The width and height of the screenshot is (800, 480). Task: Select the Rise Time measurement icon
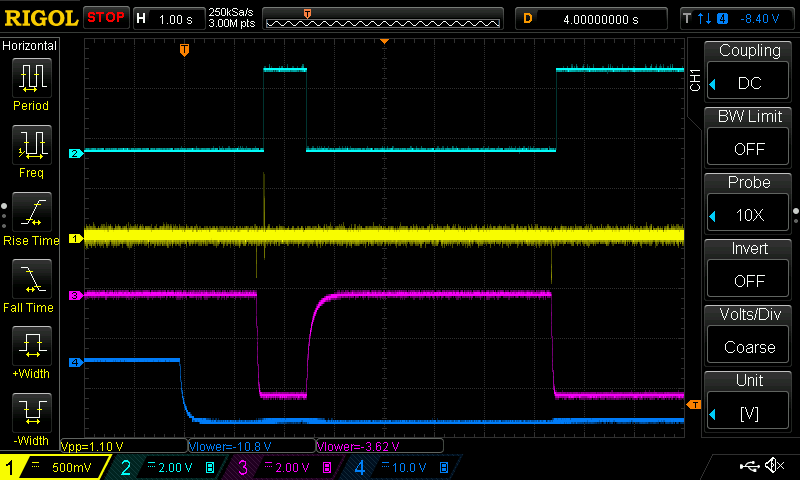pyautogui.click(x=32, y=212)
